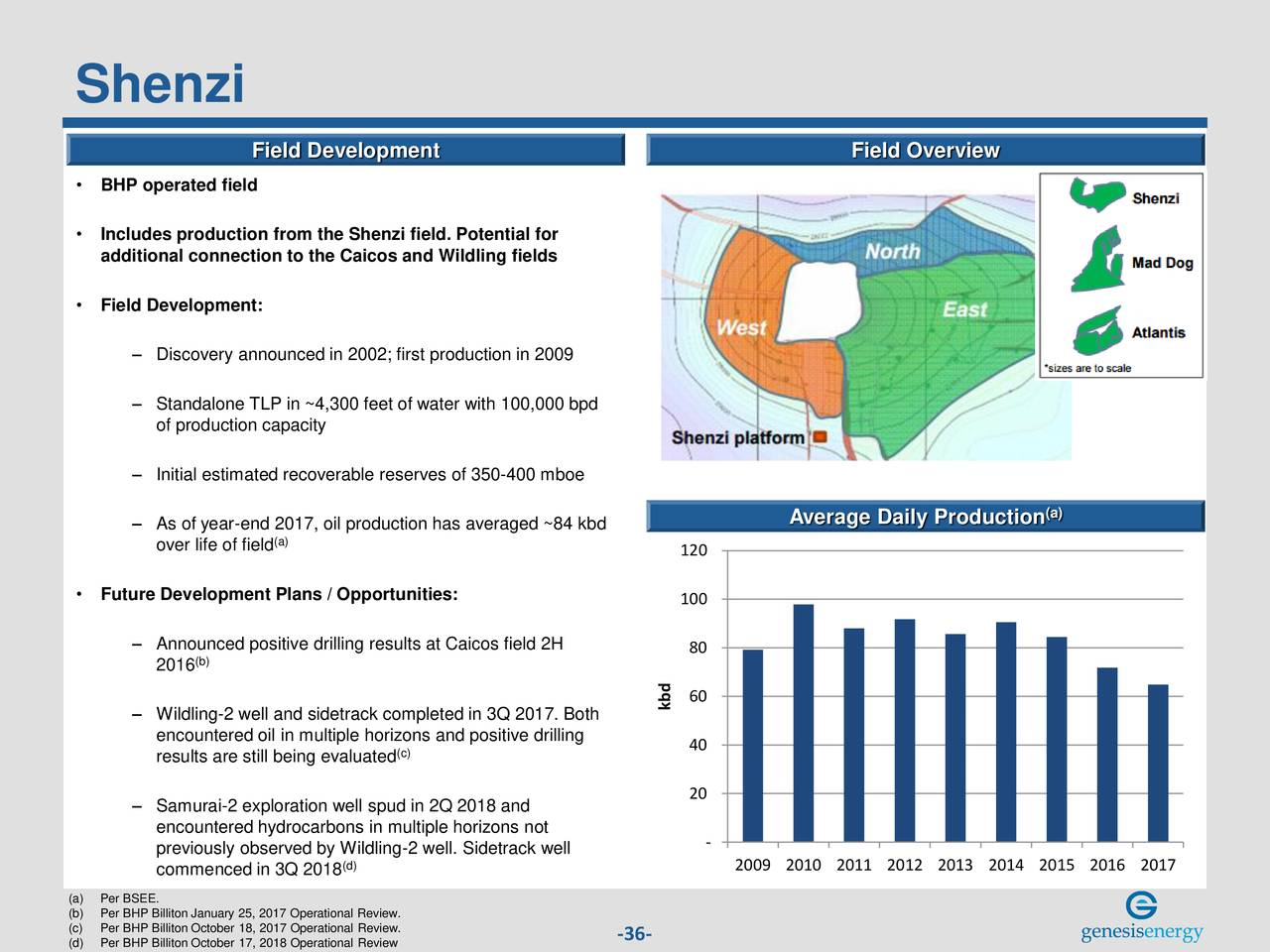This screenshot has width=1270, height=952.
Task: Click the Mad Dog field shape icon
Action: tap(1095, 259)
